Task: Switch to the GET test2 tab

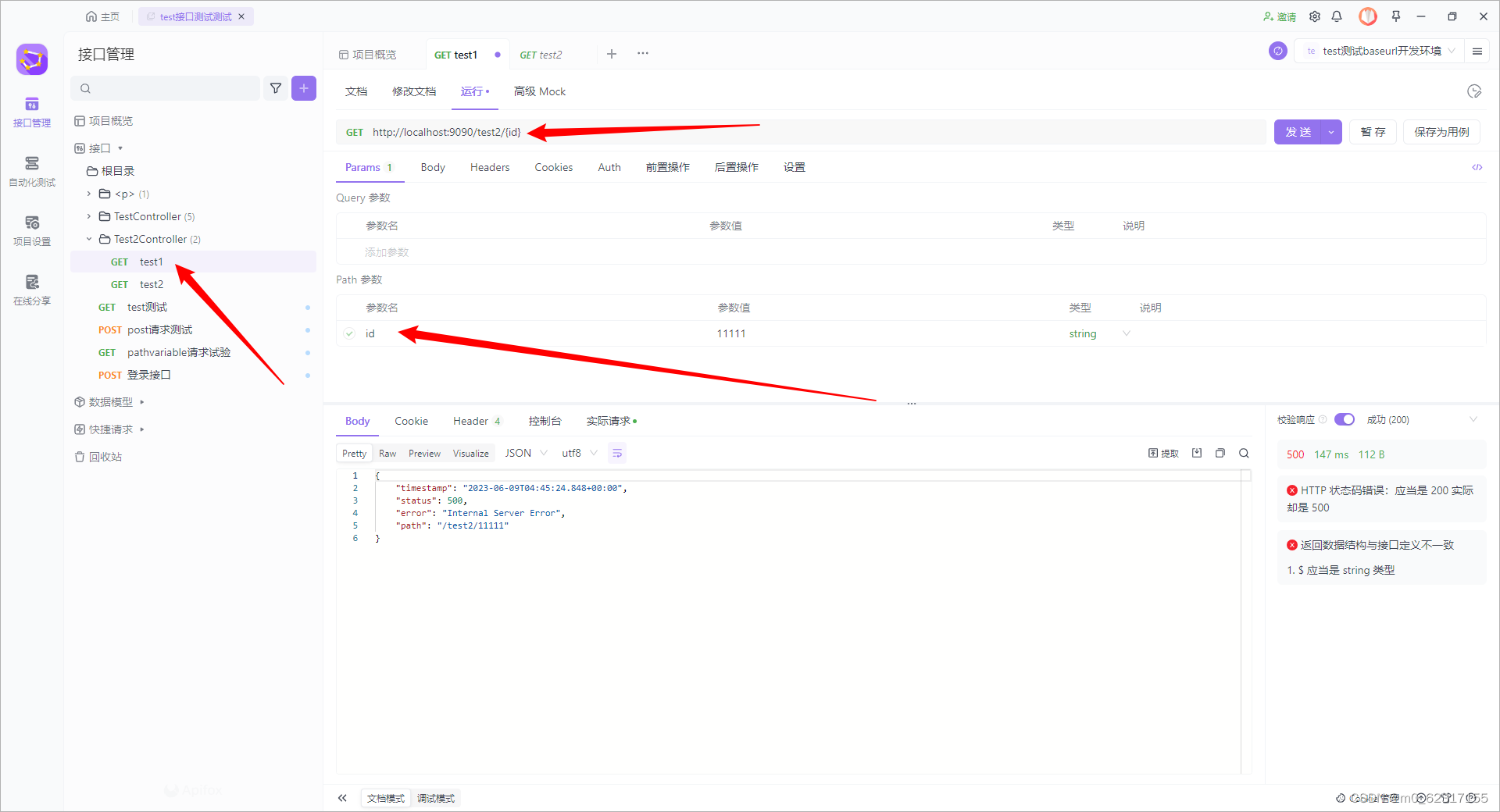Action: 541,54
